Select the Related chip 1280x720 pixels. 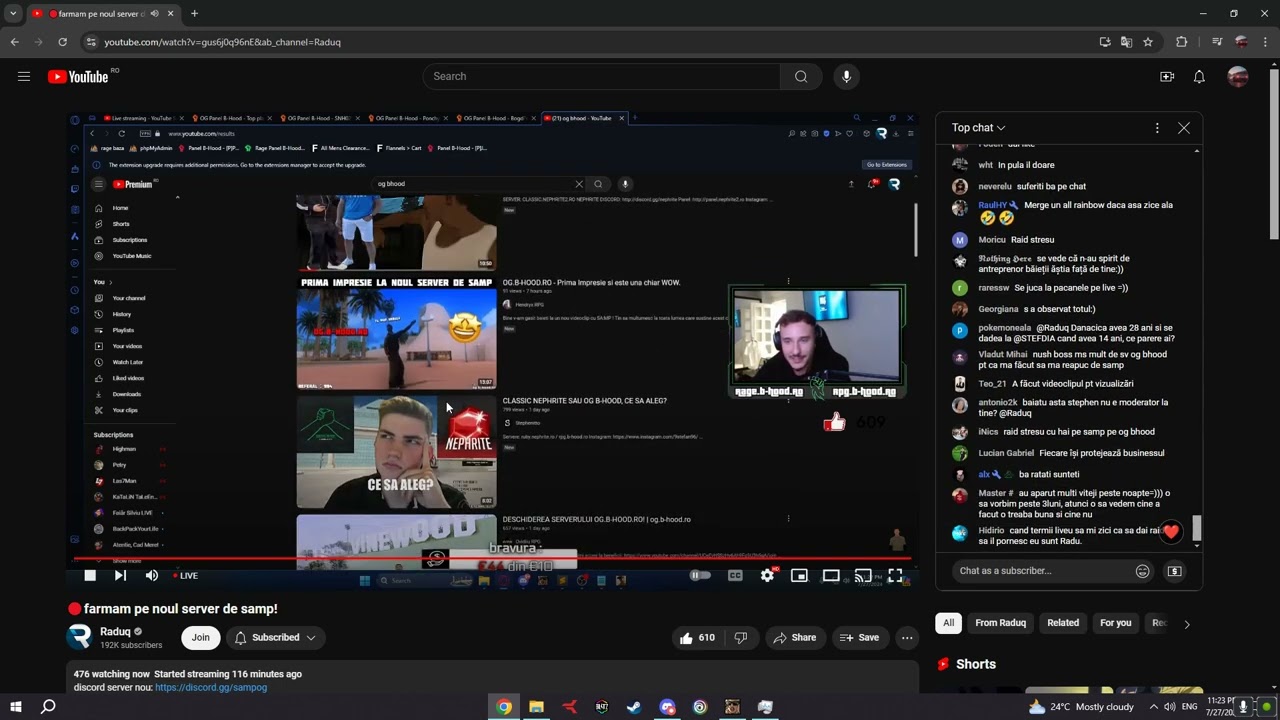[1063, 623]
